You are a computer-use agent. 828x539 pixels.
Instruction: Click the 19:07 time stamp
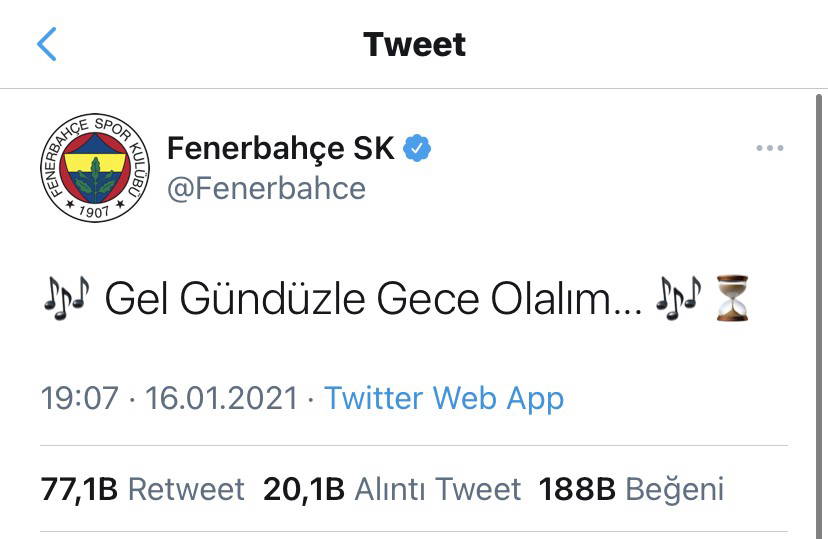point(79,398)
